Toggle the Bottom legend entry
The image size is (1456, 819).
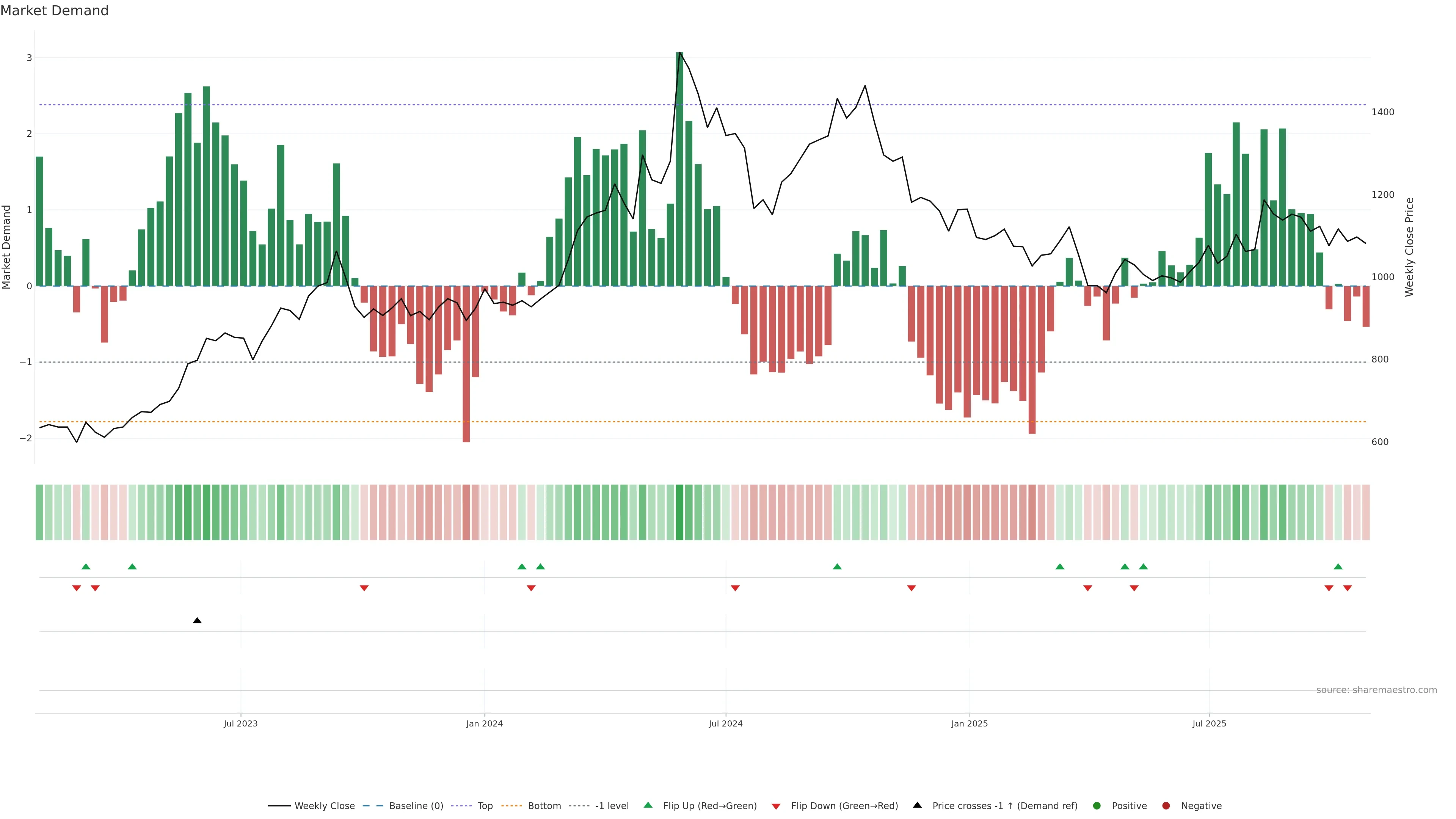(544, 806)
